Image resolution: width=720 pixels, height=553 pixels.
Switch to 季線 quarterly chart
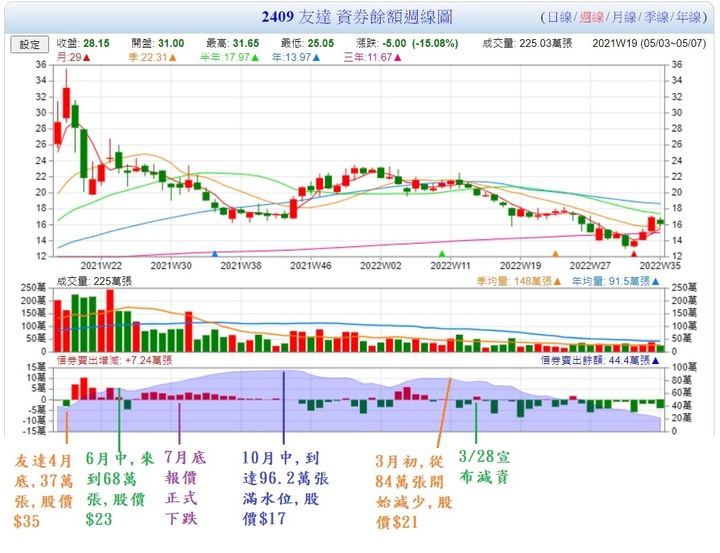click(x=656, y=17)
